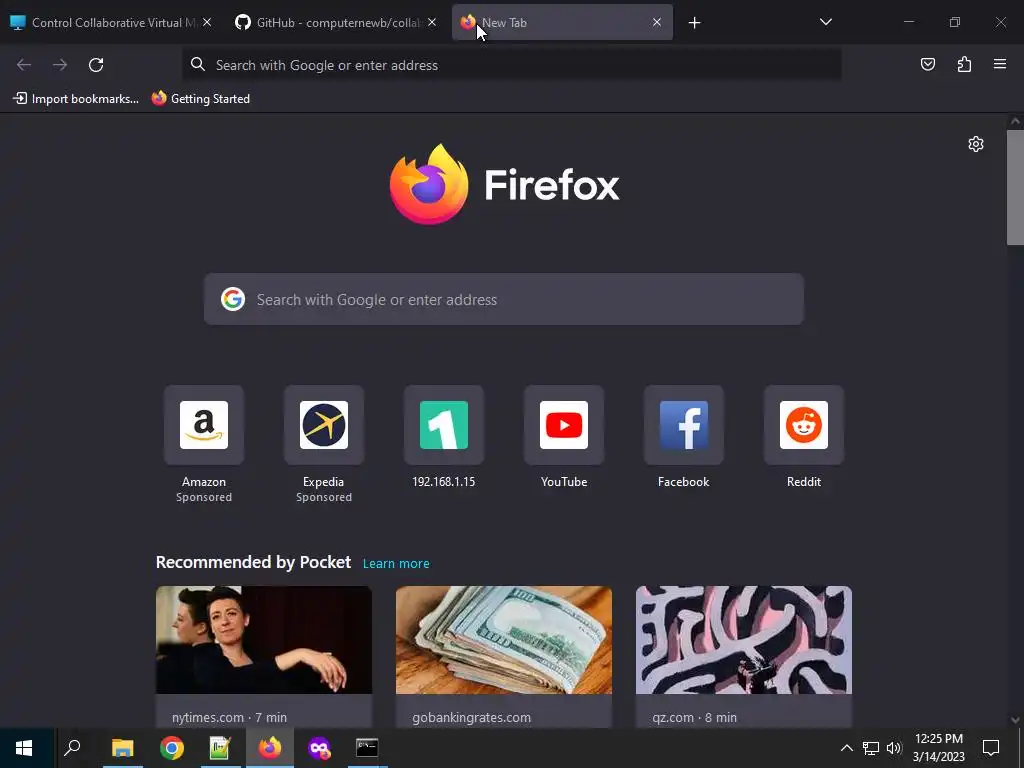Focus the top address bar
This screenshot has width=1024, height=768.
click(x=511, y=65)
